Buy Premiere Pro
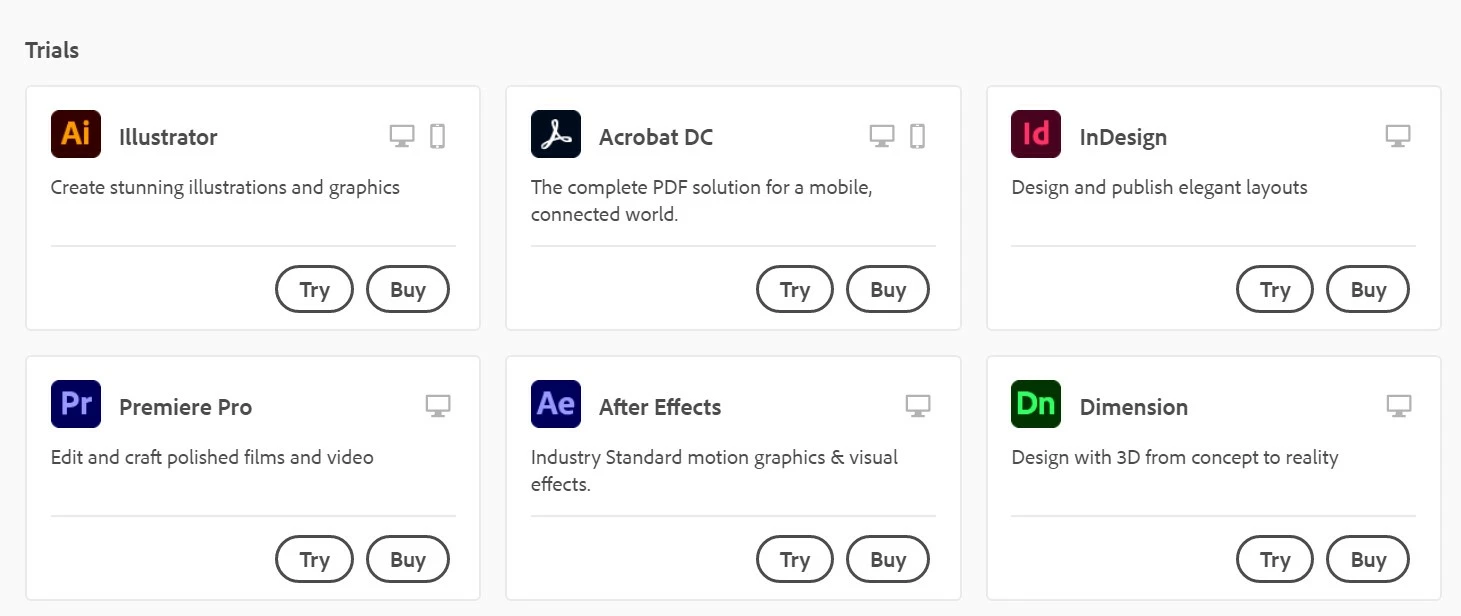1461x616 pixels. [408, 559]
